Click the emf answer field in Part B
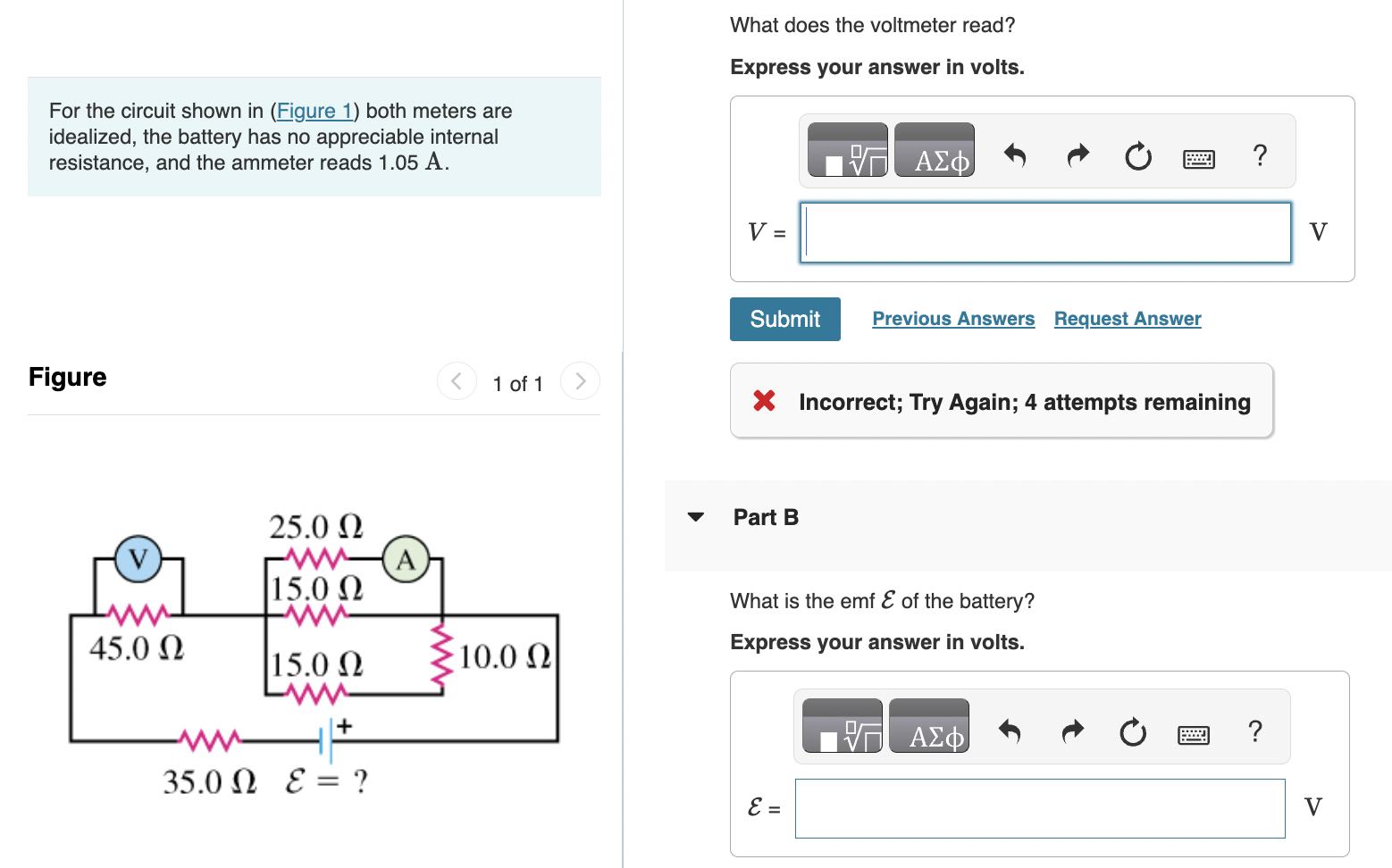This screenshot has height=868, width=1392. (x=1039, y=808)
